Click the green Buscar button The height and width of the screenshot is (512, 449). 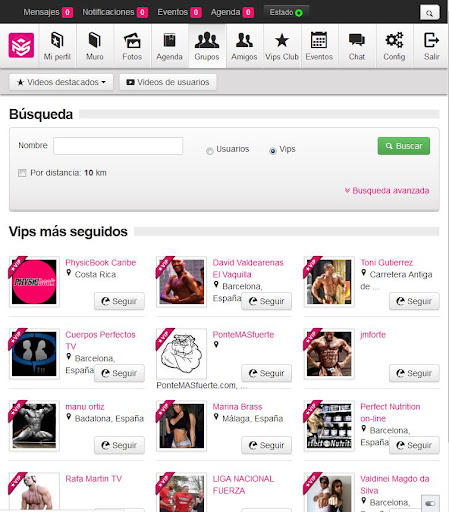(404, 146)
